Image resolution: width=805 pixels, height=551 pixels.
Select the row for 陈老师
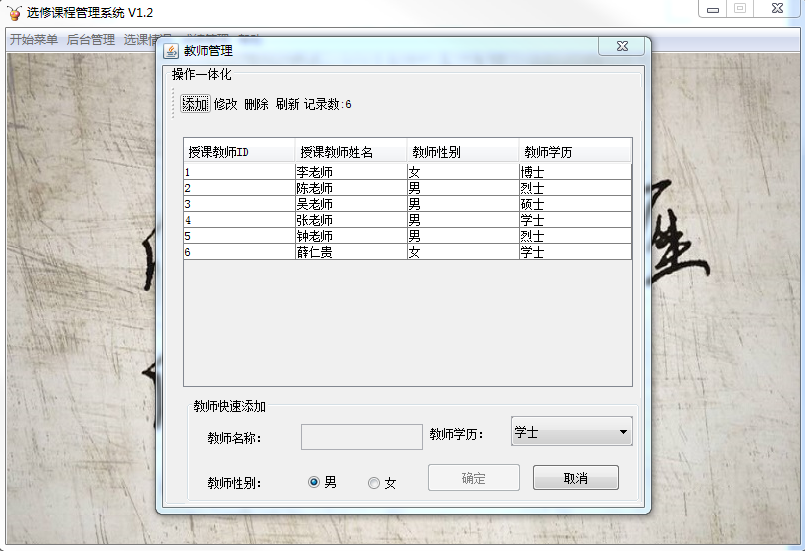click(408, 188)
